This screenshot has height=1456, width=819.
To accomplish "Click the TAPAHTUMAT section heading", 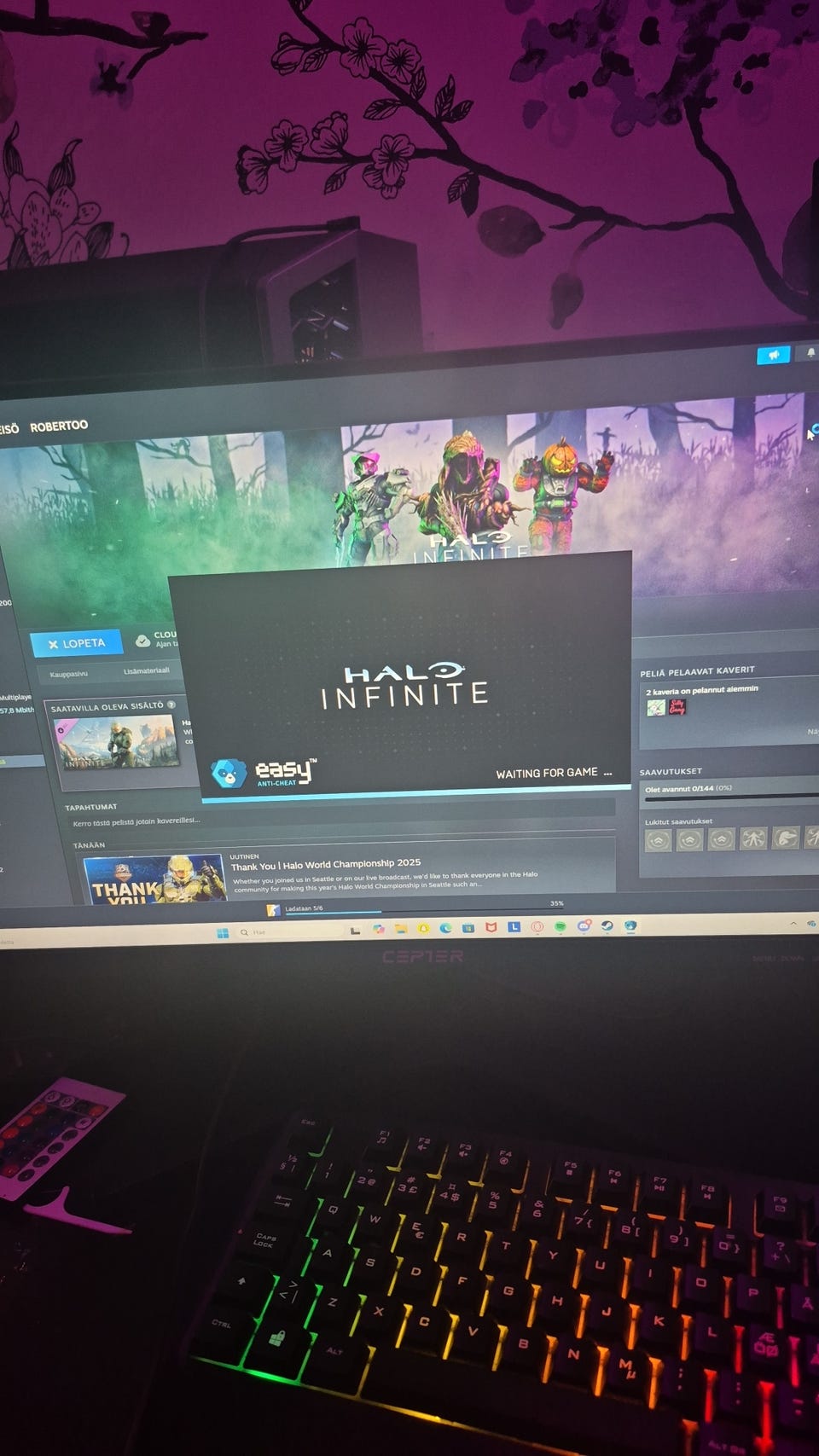I will (x=90, y=807).
